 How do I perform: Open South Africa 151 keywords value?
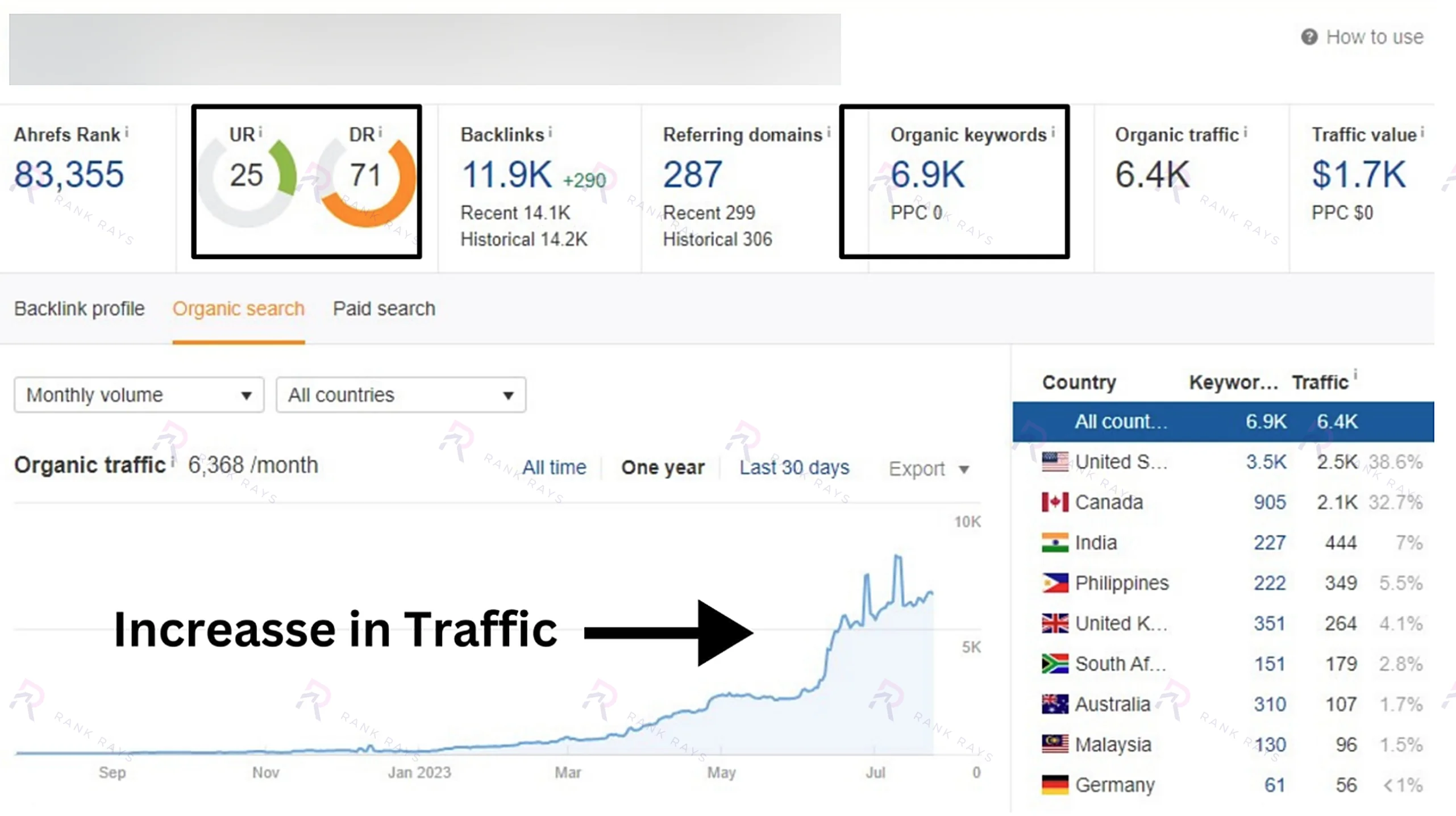coord(1270,664)
